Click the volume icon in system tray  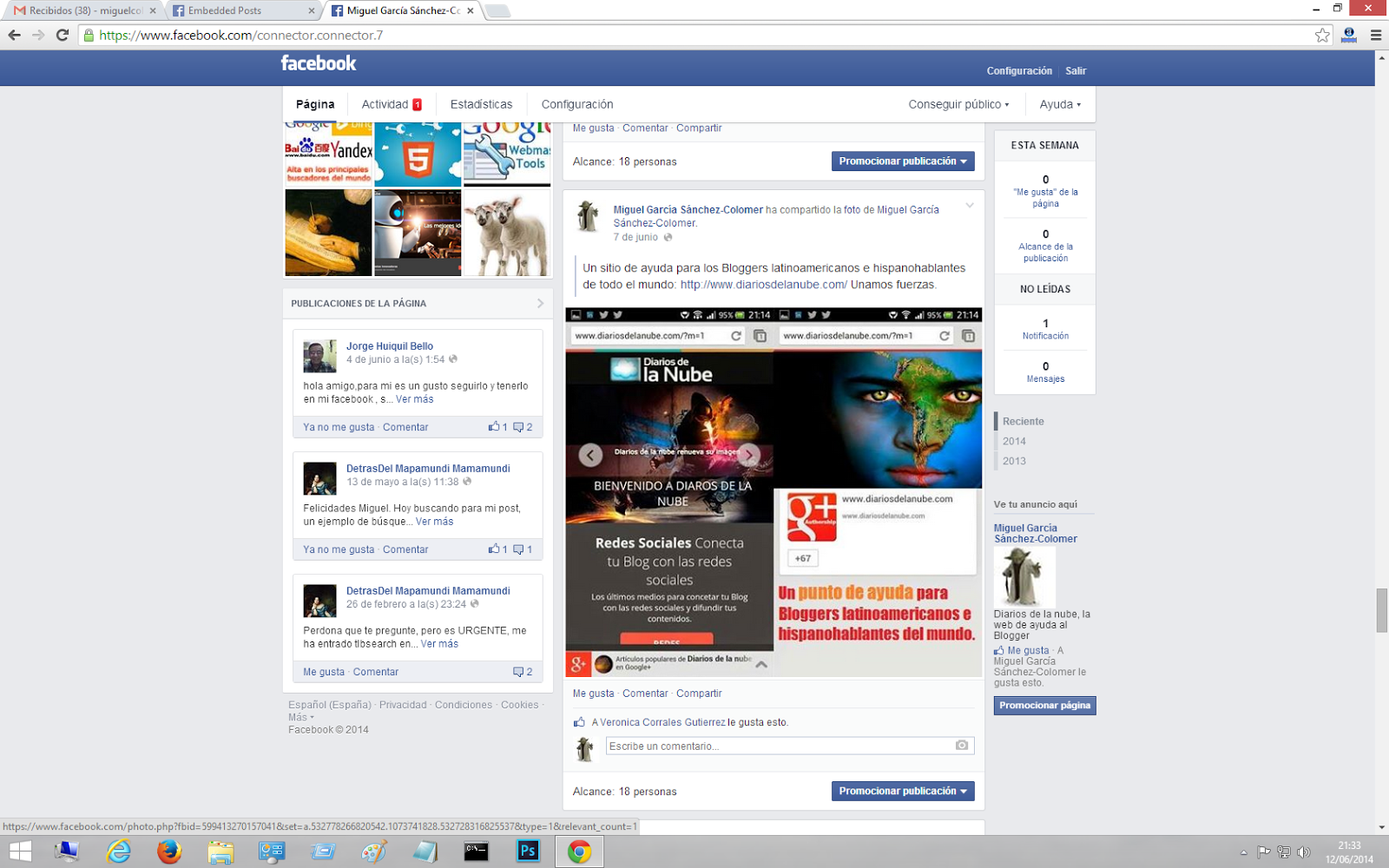coord(1303,852)
